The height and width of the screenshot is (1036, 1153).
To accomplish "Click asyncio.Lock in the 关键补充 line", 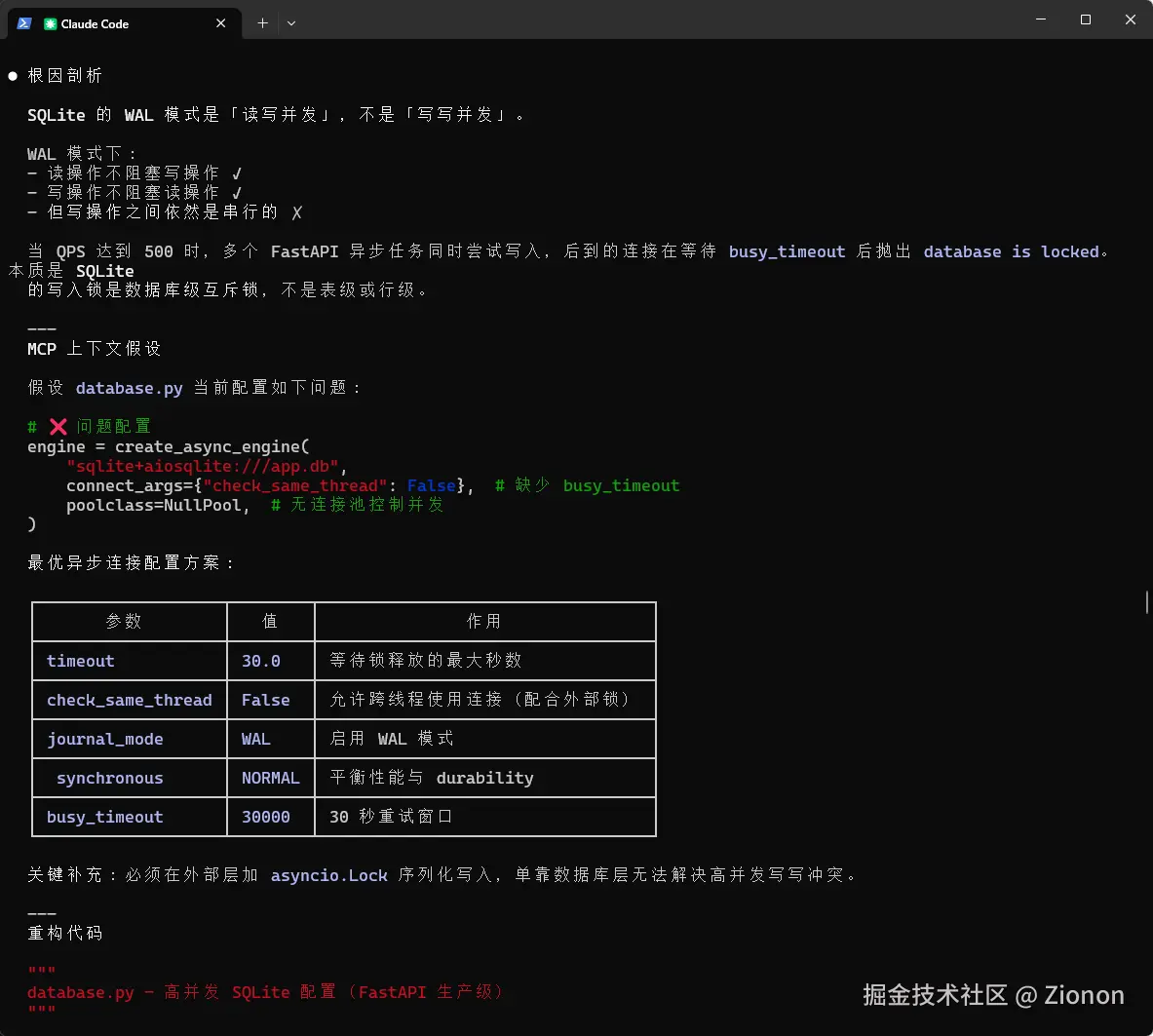I will [328, 876].
